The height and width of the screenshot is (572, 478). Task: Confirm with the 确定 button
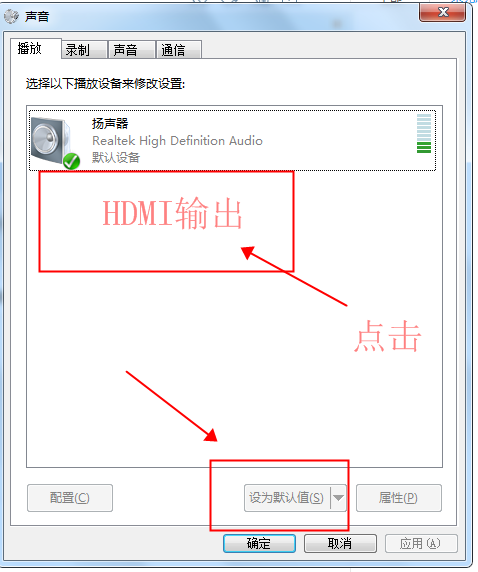pos(259,544)
